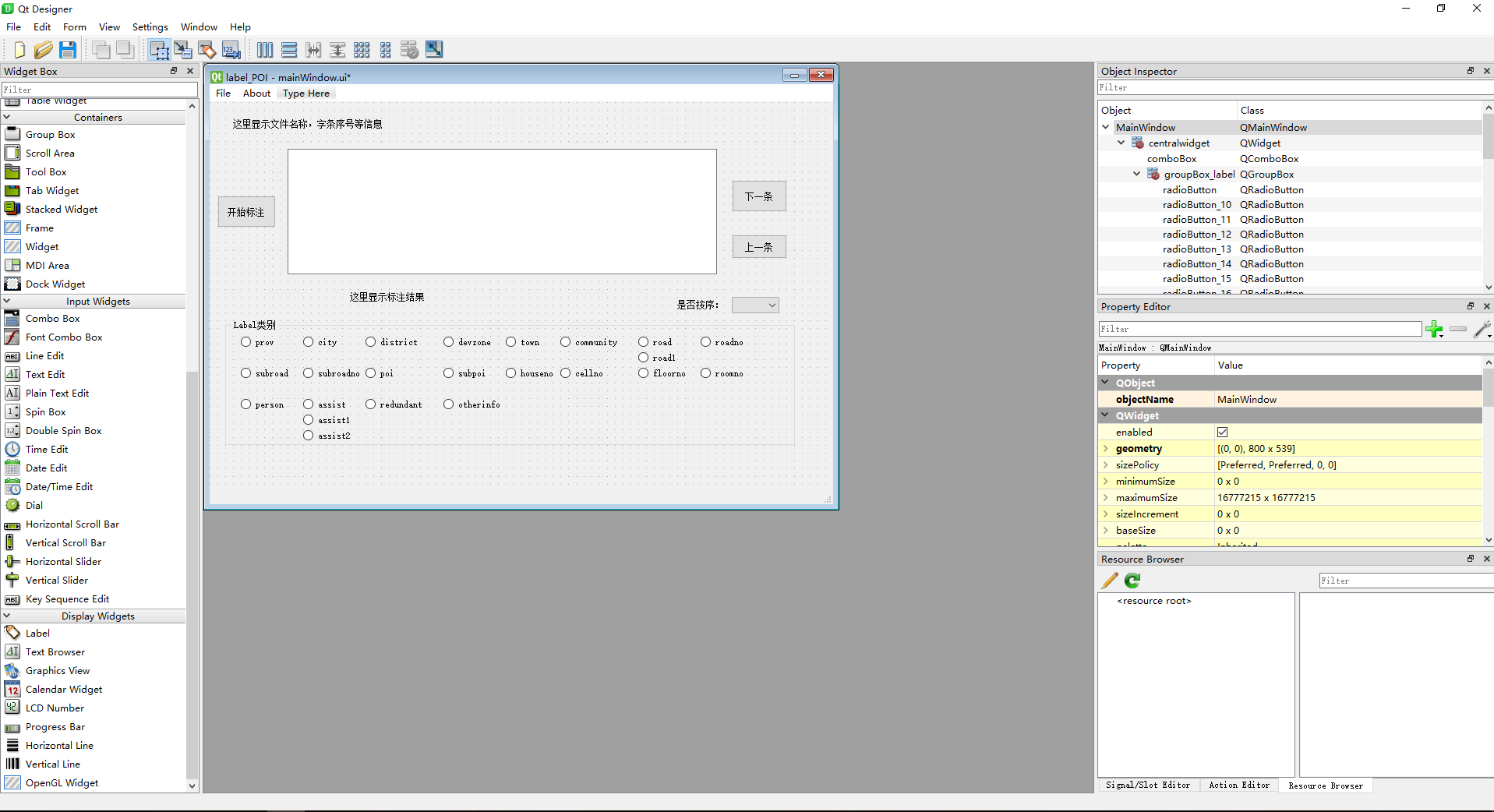Click the Edit Resources pencil icon

[x=1110, y=581]
